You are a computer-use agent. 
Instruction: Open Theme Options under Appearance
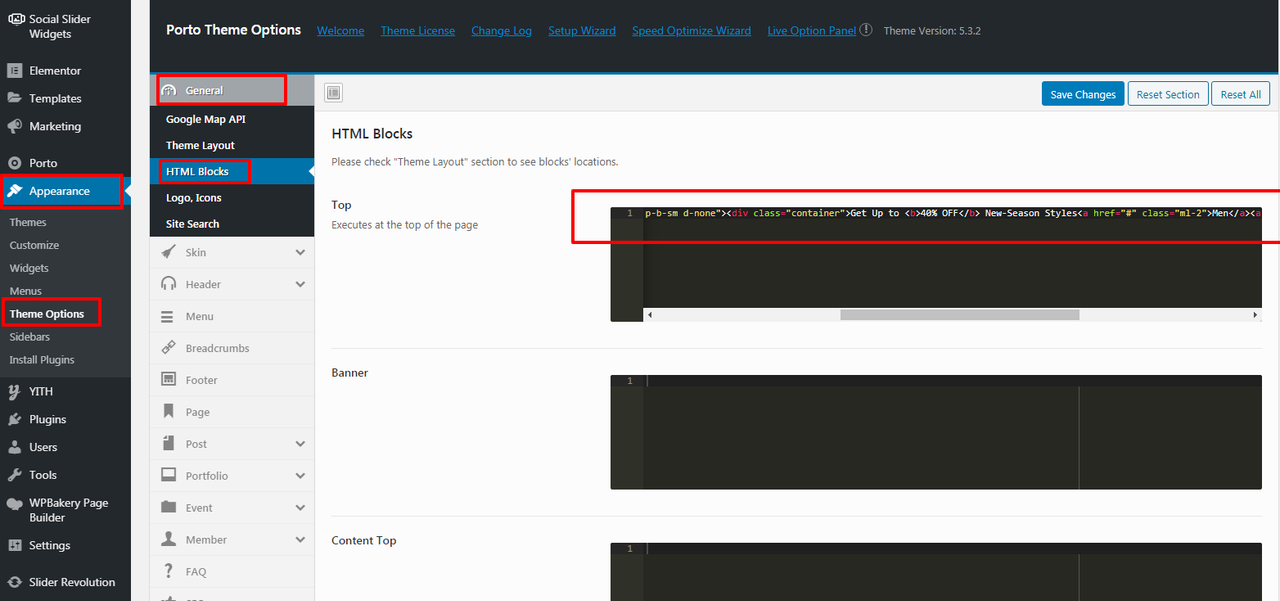[x=47, y=314]
